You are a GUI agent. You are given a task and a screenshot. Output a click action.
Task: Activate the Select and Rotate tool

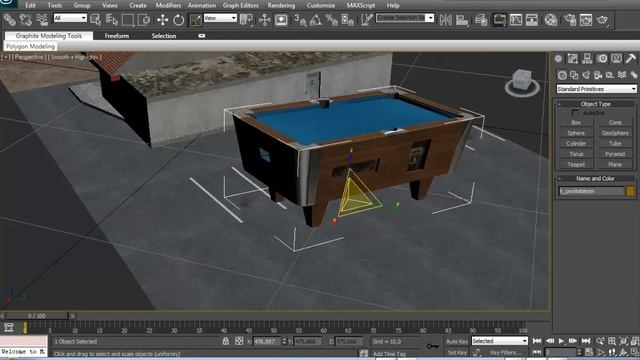point(178,20)
